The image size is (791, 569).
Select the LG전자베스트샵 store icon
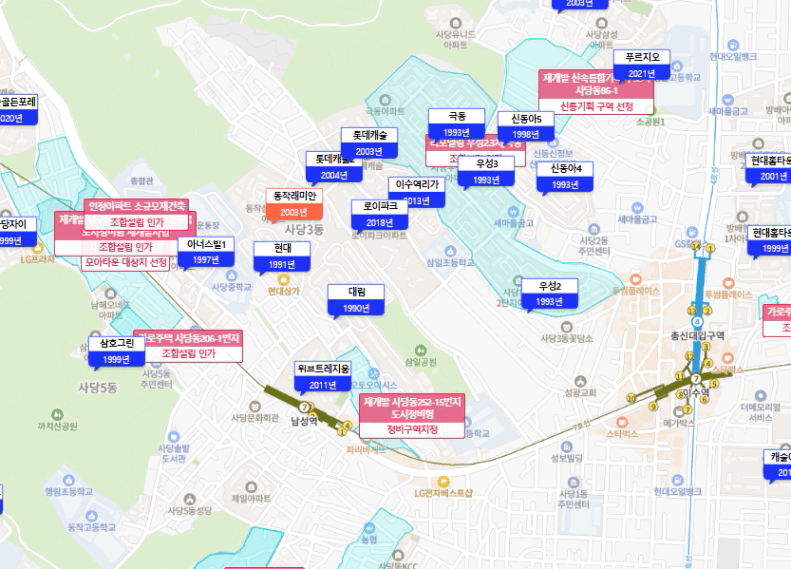443,482
